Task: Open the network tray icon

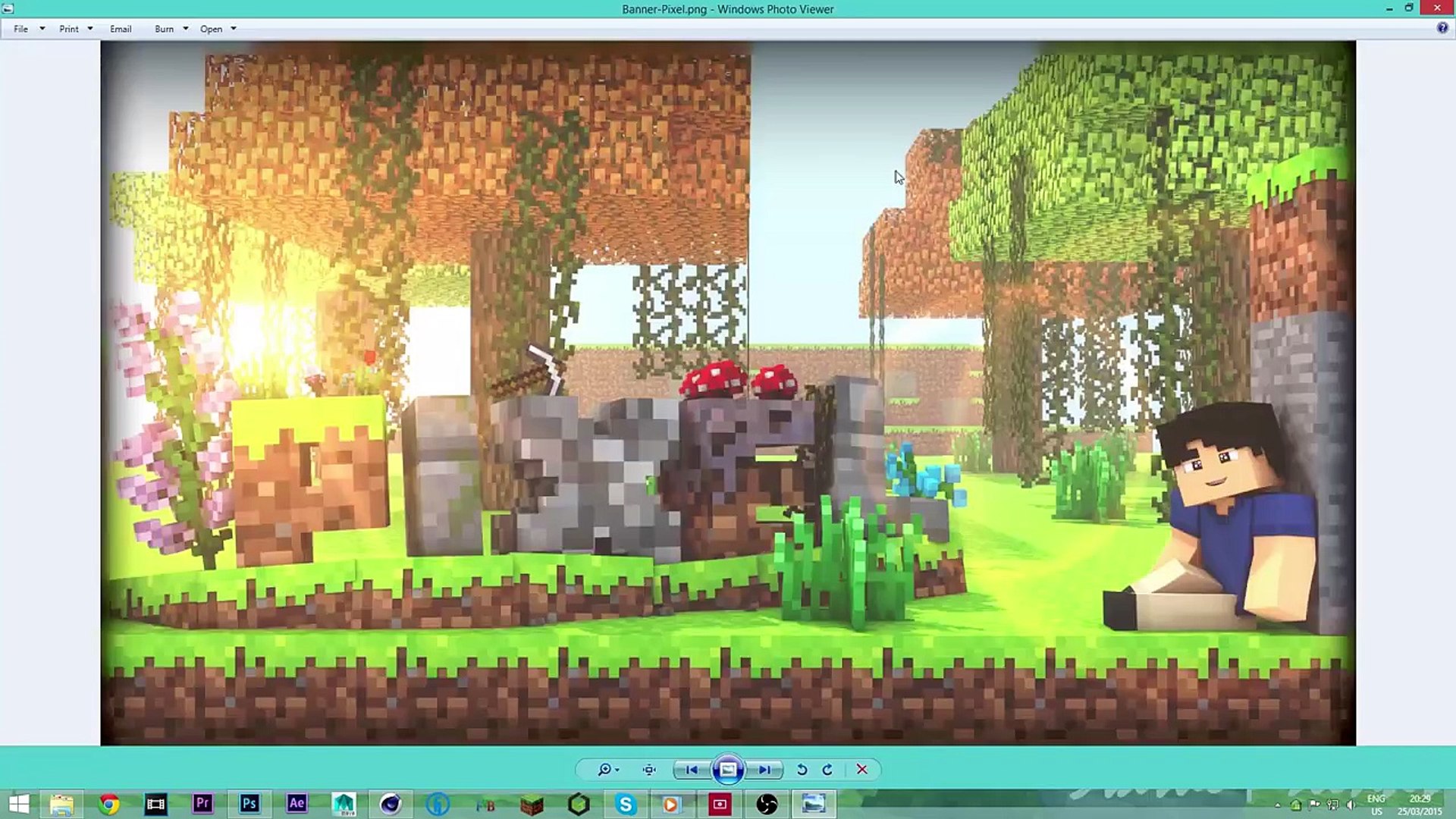Action: pyautogui.click(x=1332, y=805)
